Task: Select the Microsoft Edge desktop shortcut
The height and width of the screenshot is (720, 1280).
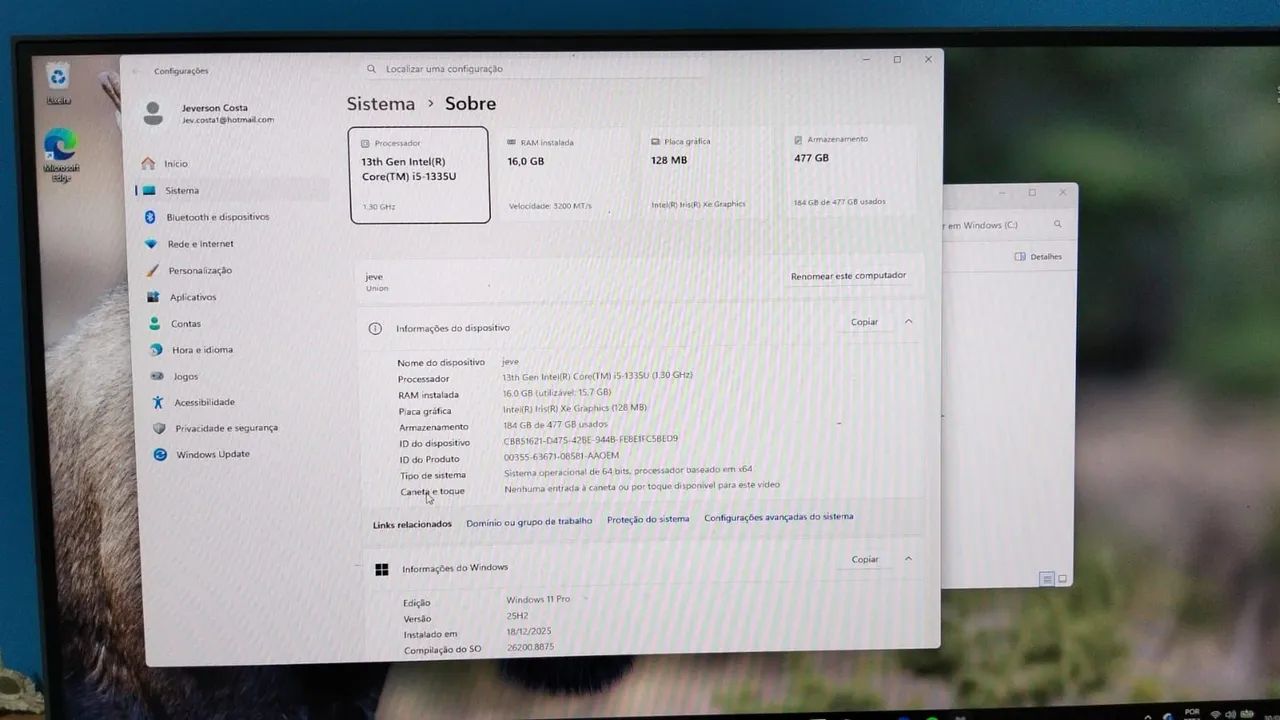Action: (x=60, y=156)
